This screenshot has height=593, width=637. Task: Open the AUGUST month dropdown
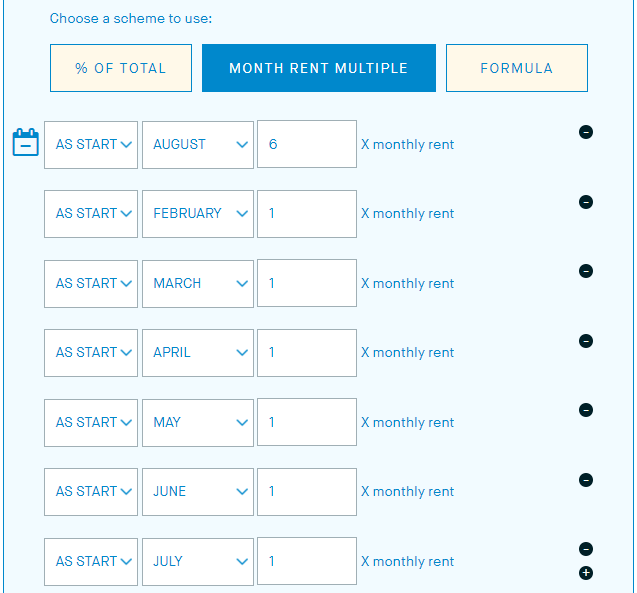pos(198,144)
